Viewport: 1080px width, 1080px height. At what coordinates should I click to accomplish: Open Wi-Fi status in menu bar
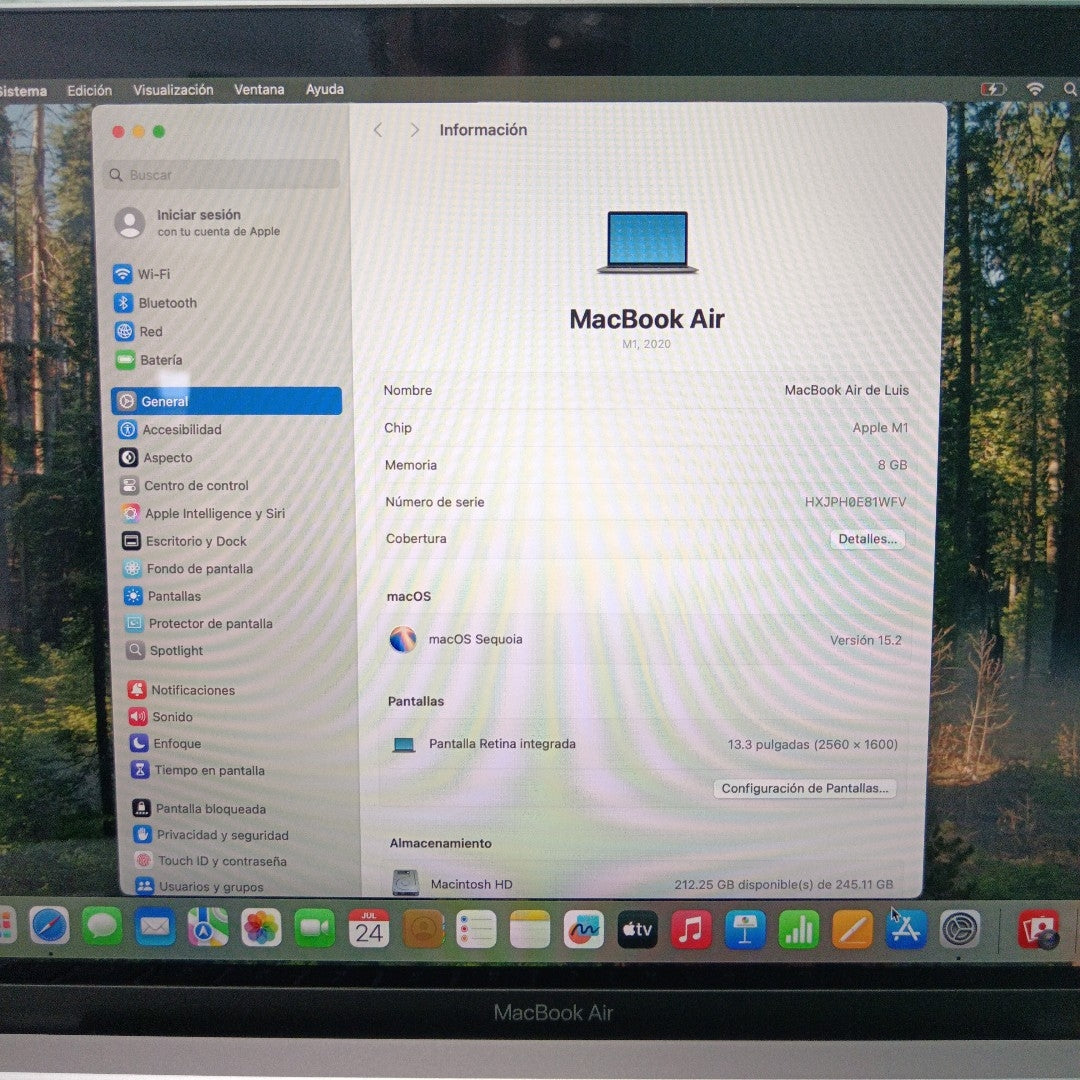1035,89
